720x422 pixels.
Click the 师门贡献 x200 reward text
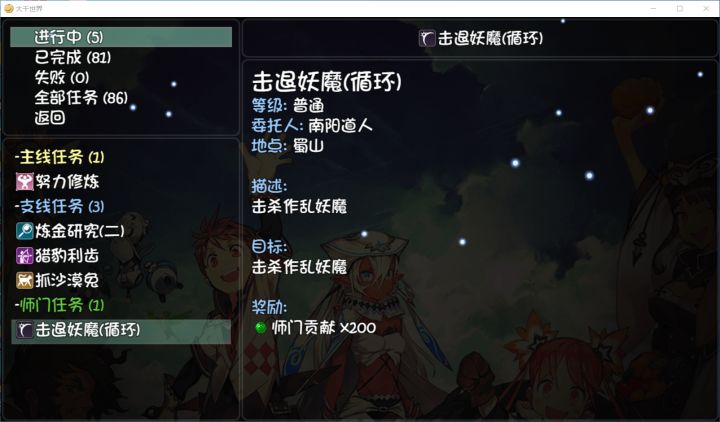(x=324, y=328)
